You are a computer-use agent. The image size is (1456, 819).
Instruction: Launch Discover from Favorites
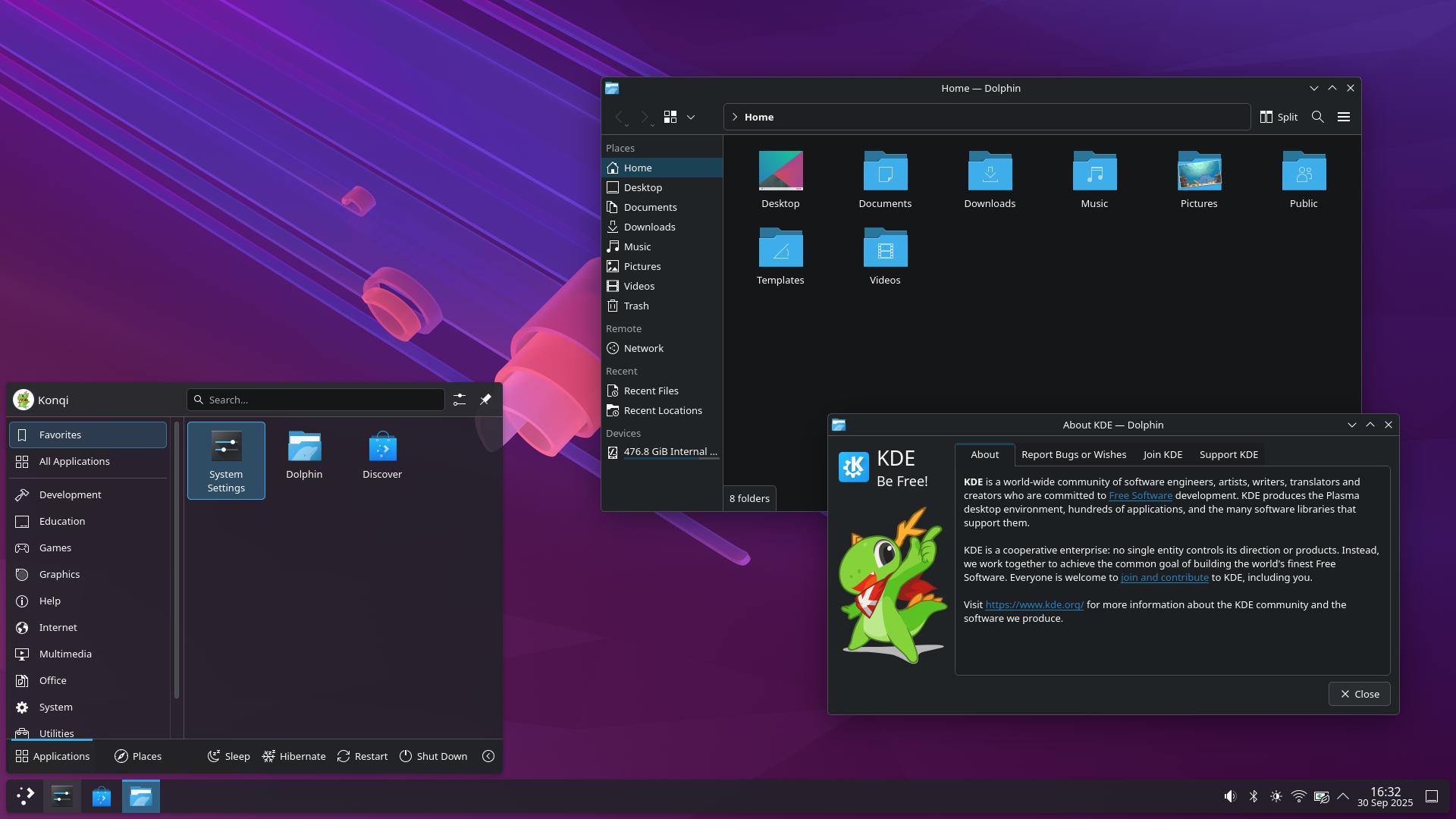(x=382, y=455)
